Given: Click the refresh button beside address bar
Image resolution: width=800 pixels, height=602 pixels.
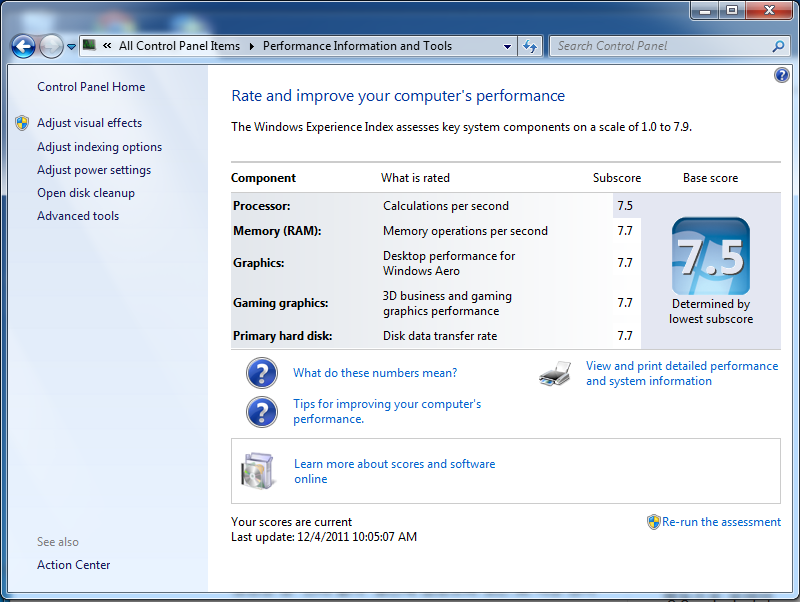Looking at the screenshot, I should 530,46.
